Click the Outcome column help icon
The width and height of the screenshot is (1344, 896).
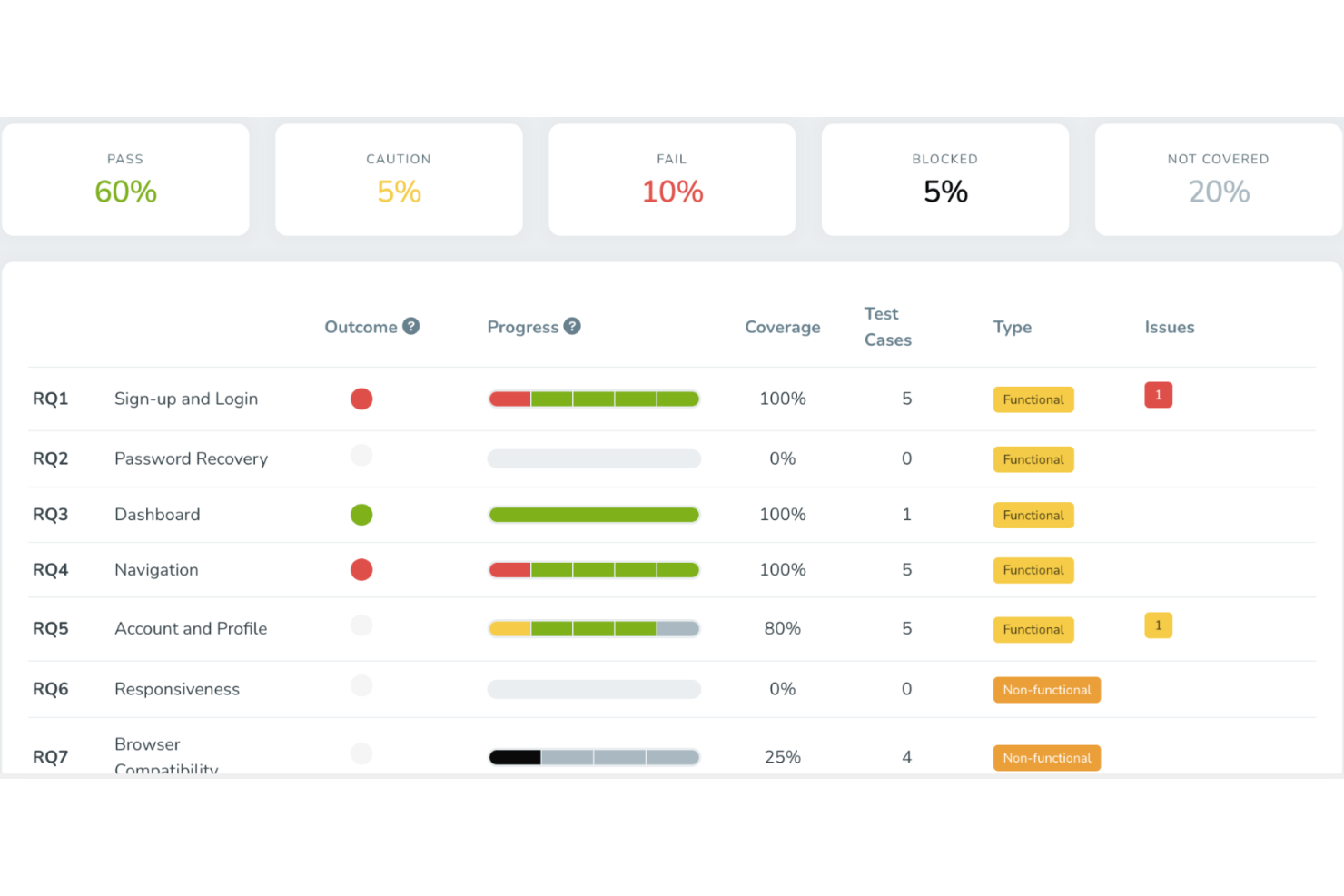point(413,326)
